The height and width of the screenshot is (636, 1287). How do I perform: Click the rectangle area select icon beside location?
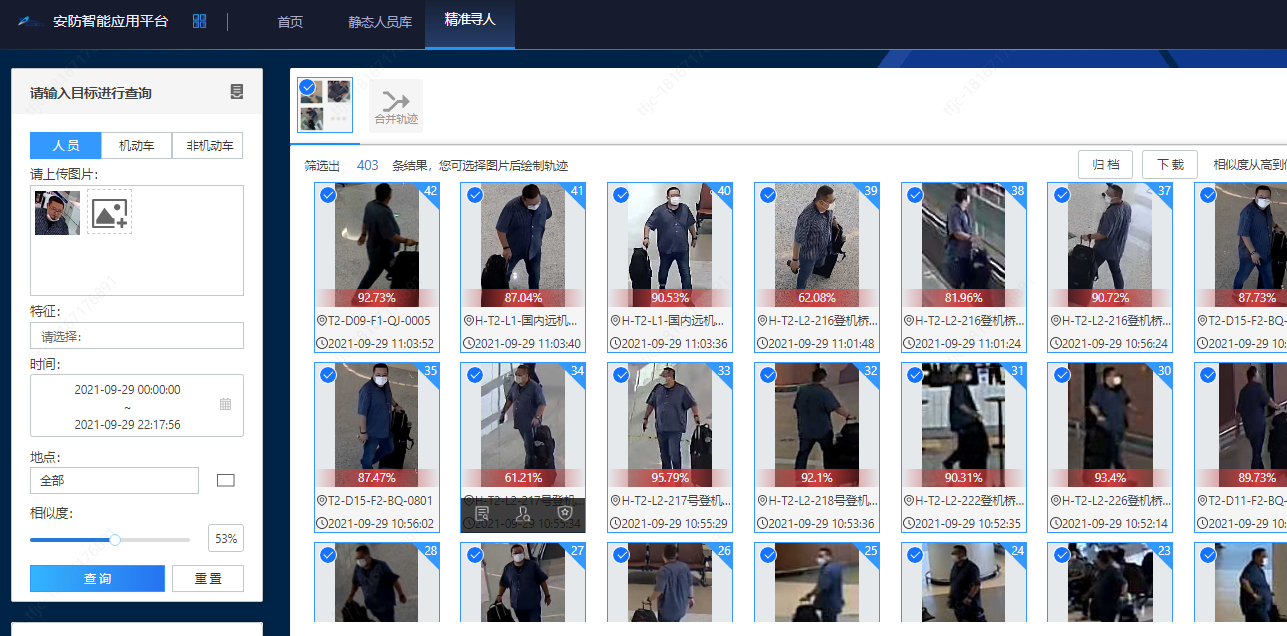point(226,480)
